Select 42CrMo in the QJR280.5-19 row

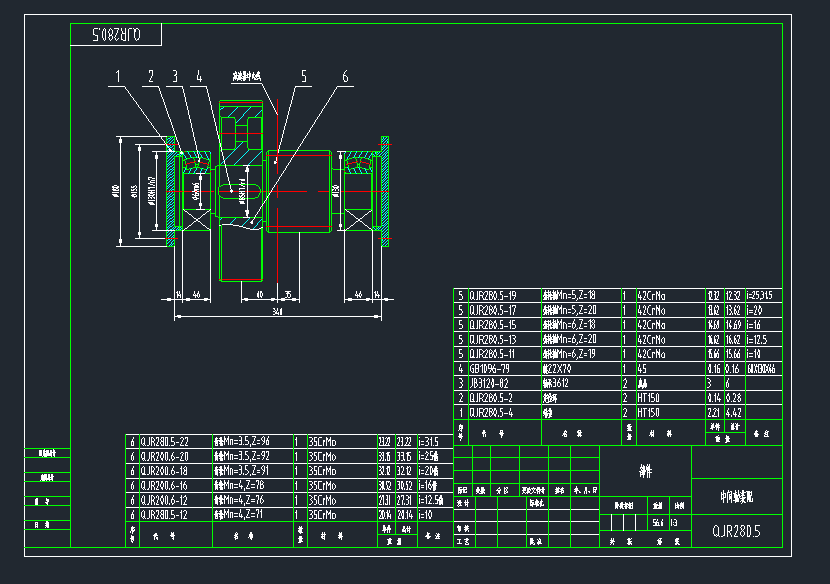[x=671, y=296]
